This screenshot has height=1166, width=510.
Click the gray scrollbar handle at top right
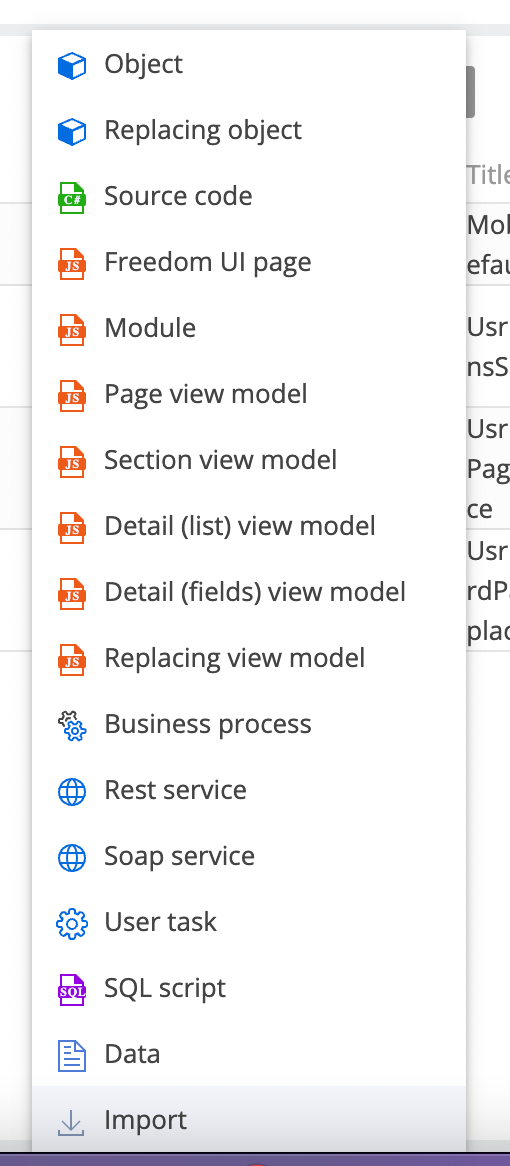click(470, 91)
